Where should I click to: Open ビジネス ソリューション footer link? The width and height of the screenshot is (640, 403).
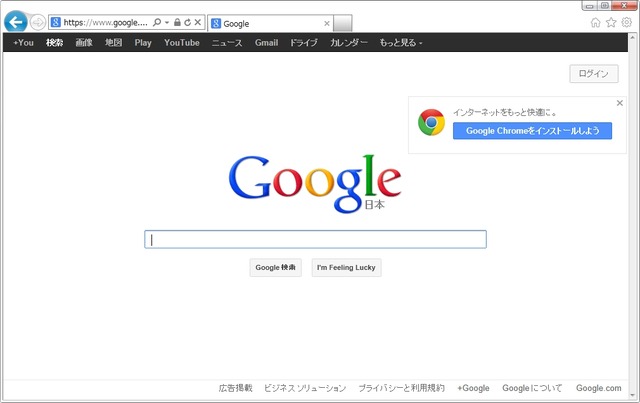pos(305,388)
